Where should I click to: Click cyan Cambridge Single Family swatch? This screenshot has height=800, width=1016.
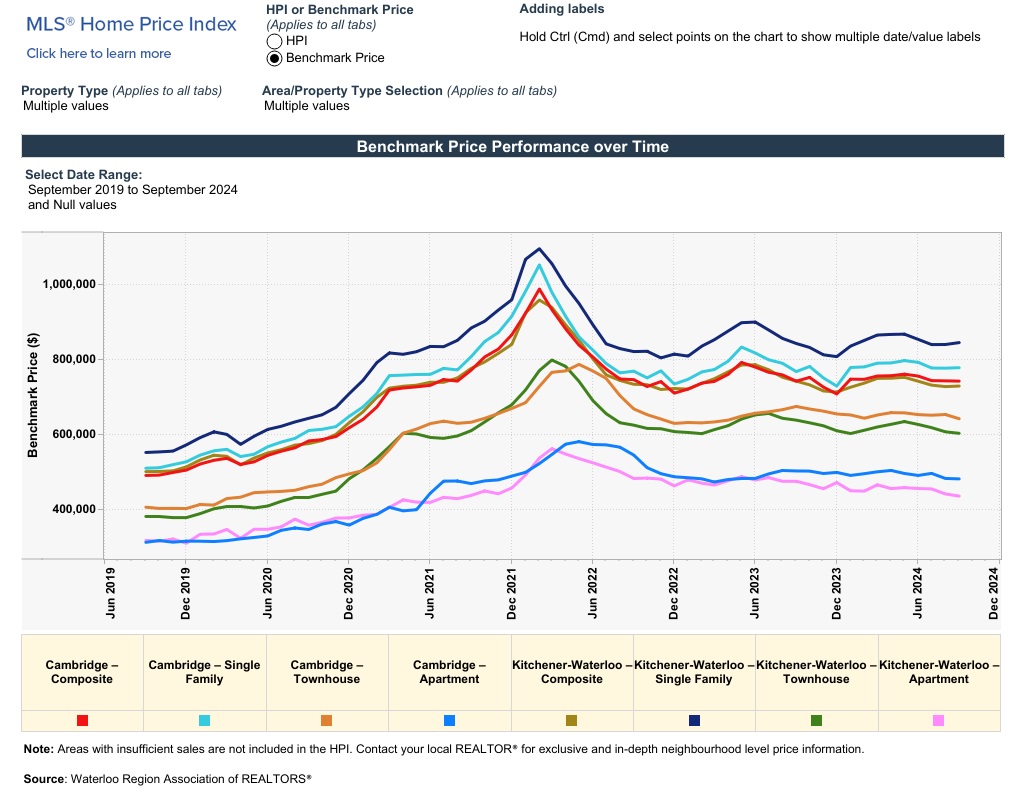(205, 720)
